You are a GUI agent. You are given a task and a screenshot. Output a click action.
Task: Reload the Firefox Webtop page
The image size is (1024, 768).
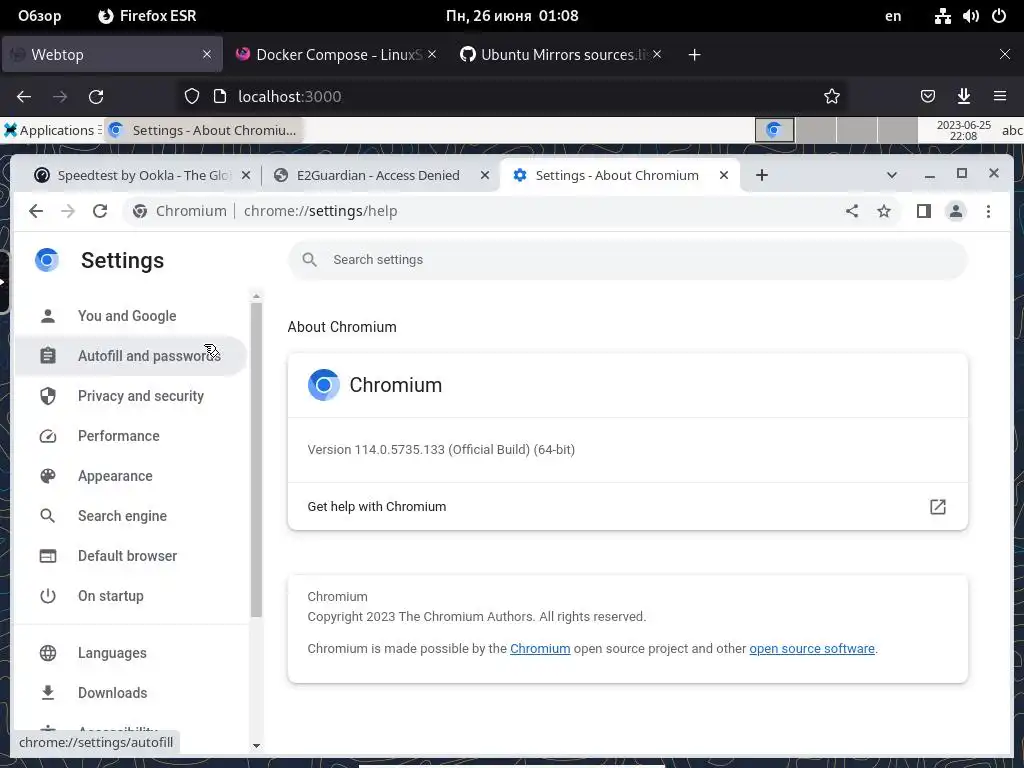[x=96, y=97]
